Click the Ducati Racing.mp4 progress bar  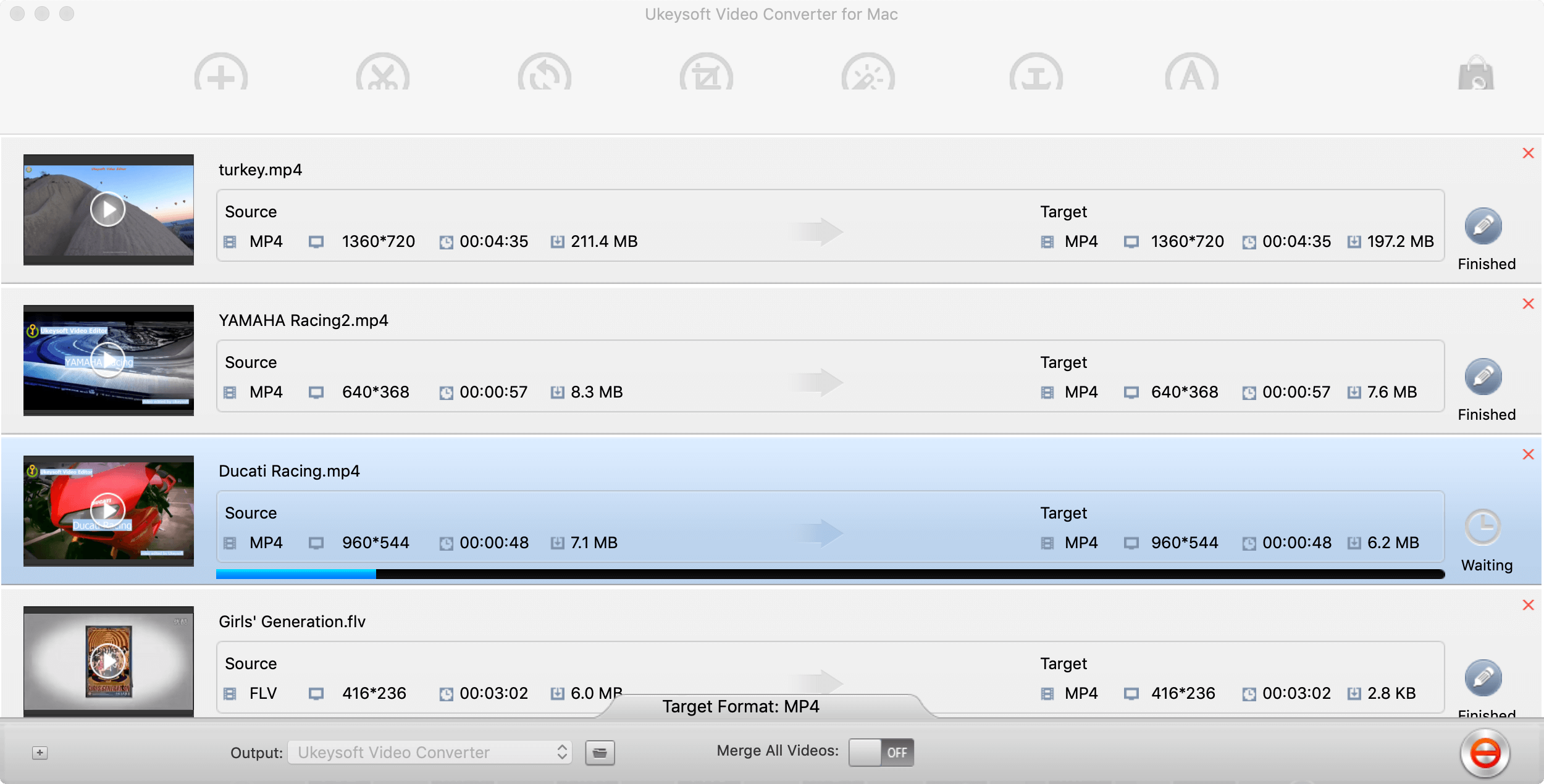click(x=829, y=574)
